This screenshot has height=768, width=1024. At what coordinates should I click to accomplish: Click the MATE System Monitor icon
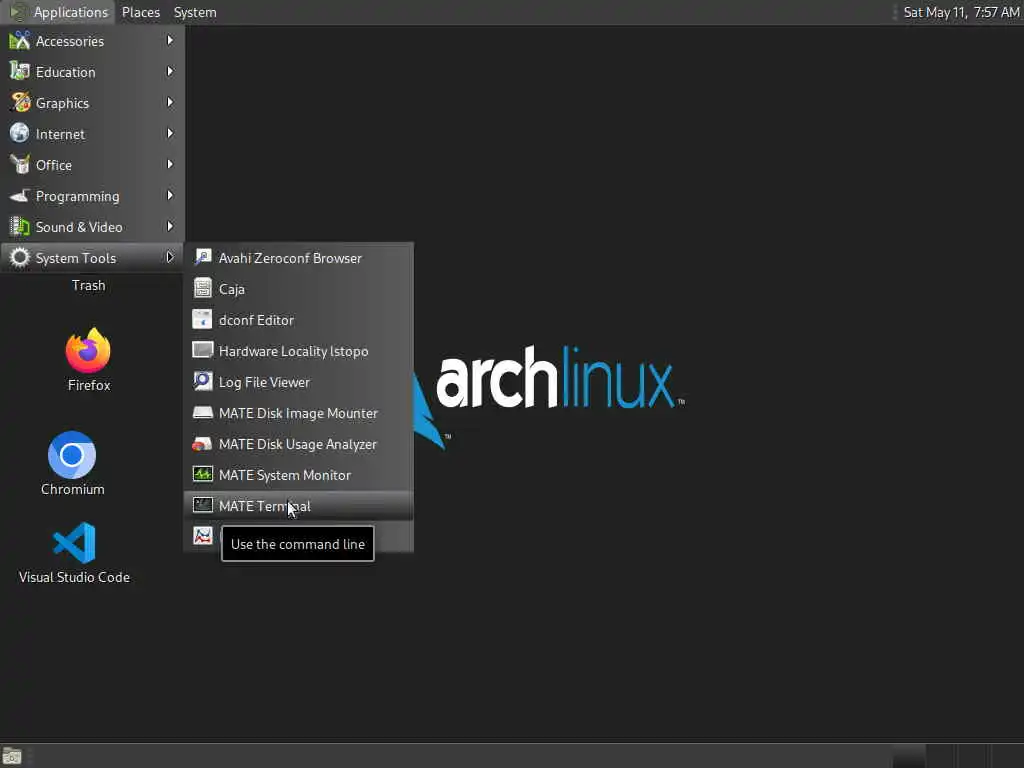point(203,474)
